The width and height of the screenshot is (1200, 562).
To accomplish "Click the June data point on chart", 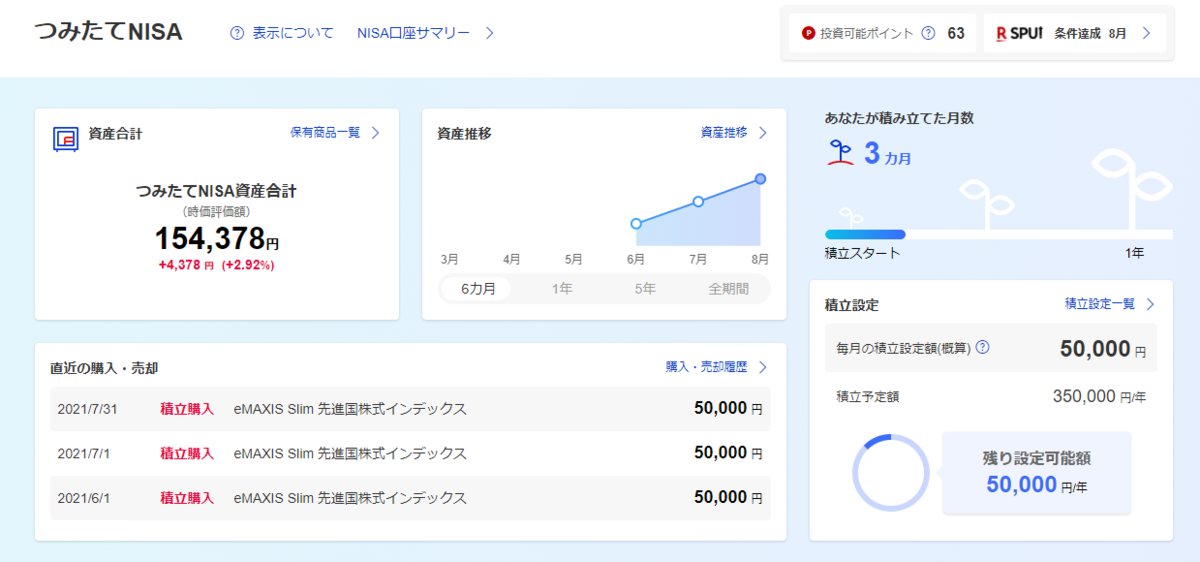I will [636, 224].
